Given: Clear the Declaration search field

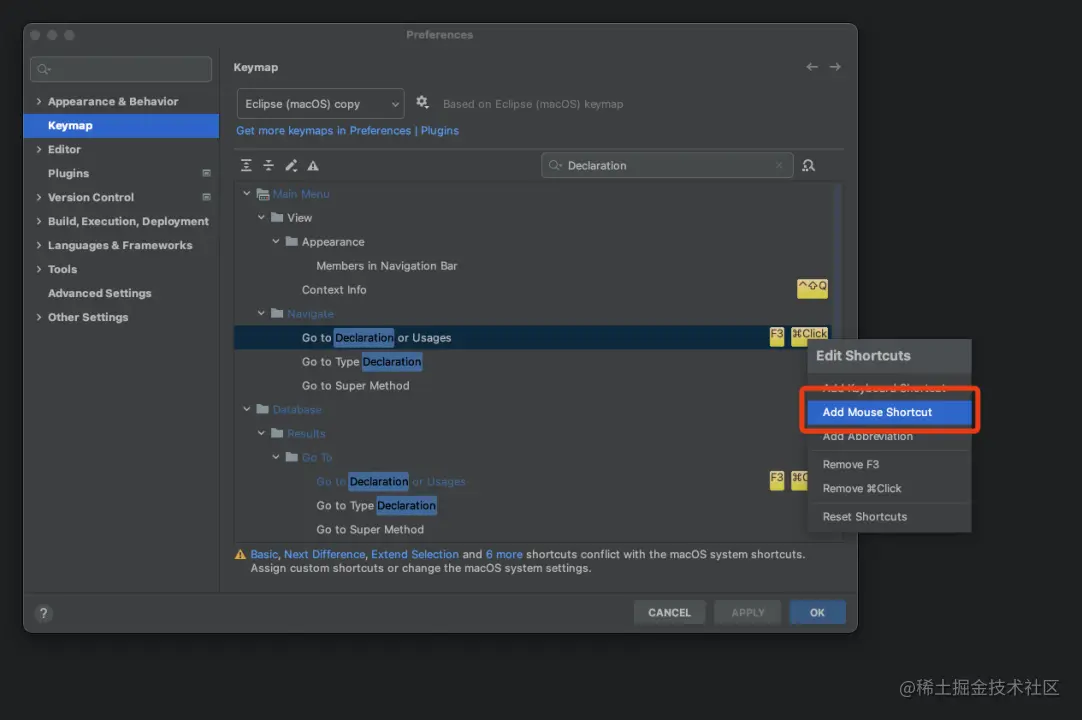Looking at the screenshot, I should point(779,166).
